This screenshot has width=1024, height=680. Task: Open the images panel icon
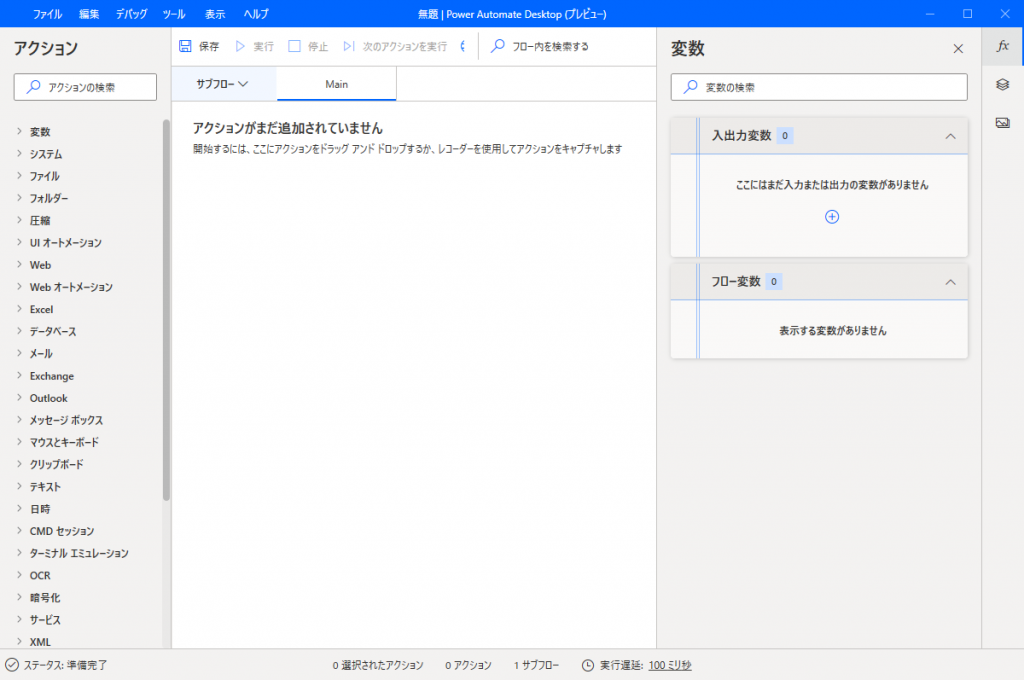(1002, 122)
